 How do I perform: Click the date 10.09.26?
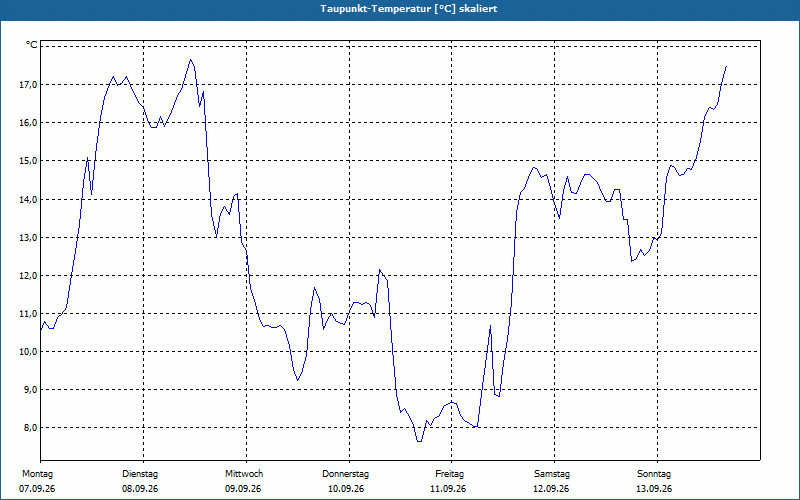click(x=346, y=489)
